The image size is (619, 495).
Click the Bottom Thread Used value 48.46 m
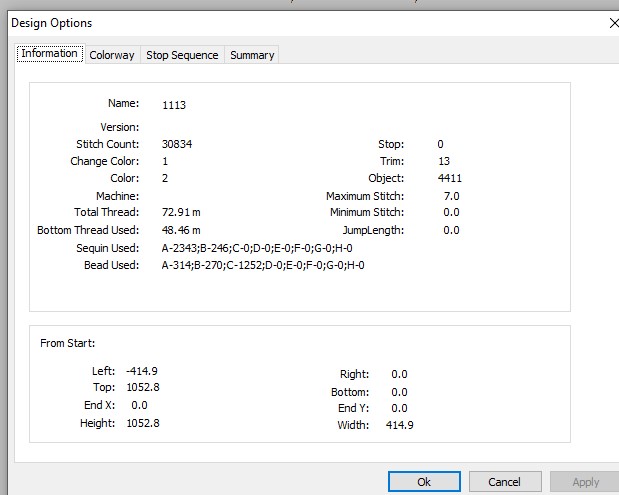pos(181,230)
